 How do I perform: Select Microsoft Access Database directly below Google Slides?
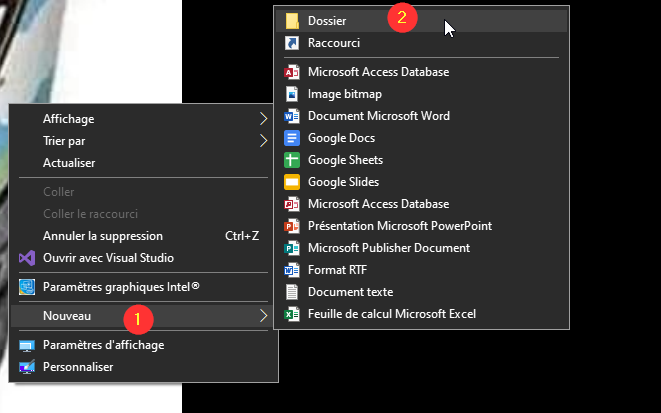point(421,204)
